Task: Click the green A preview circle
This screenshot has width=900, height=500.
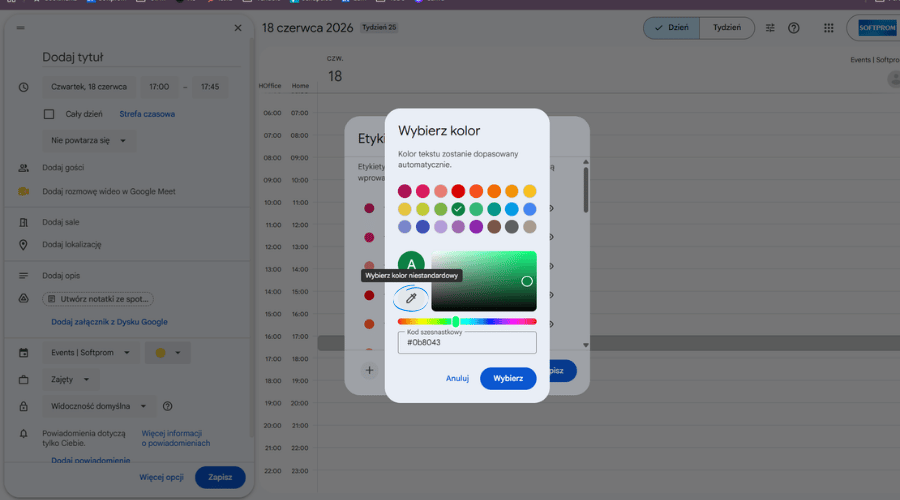Action: click(x=411, y=263)
